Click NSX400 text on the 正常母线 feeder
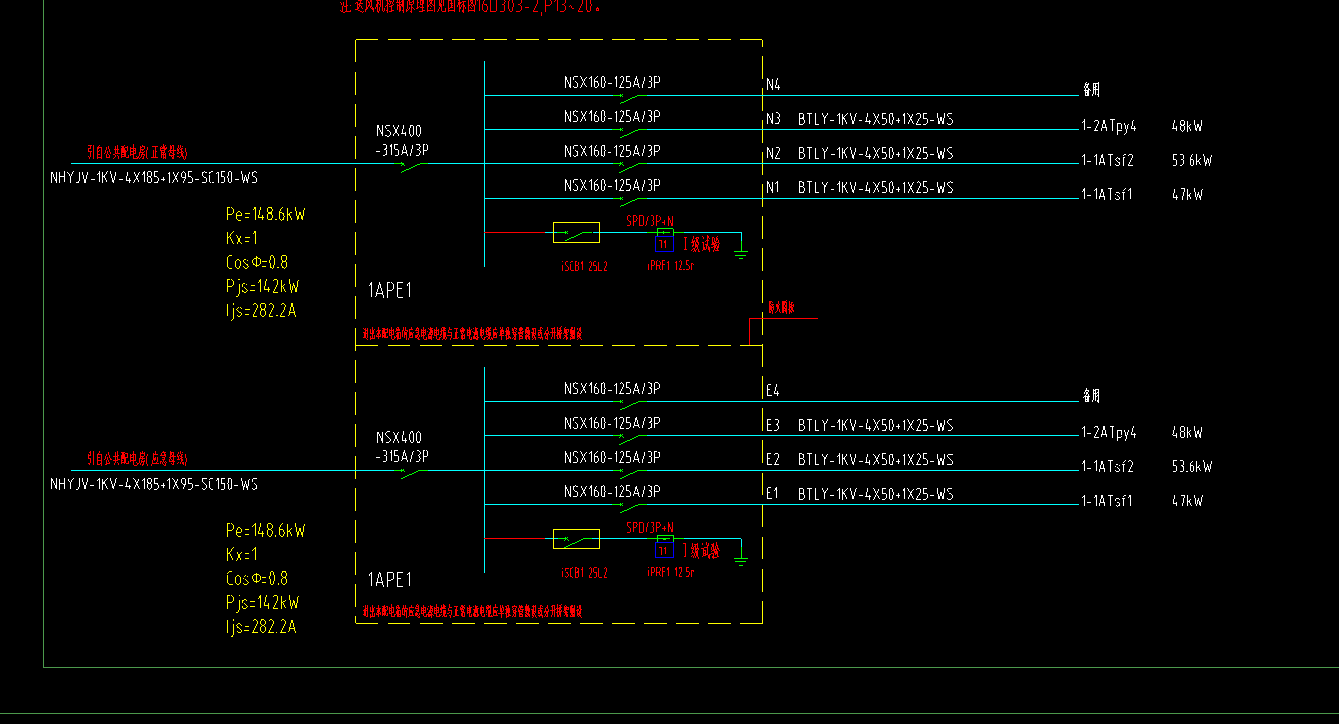This screenshot has height=724, width=1339. tap(399, 131)
